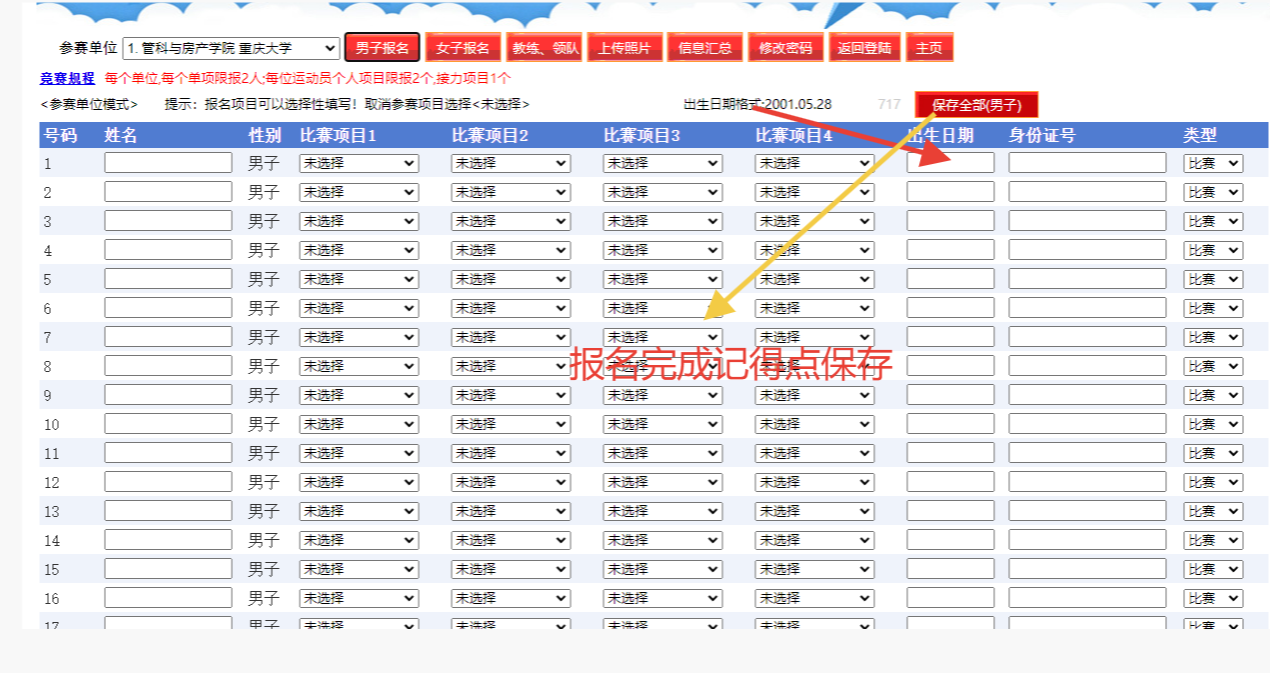
Task: Open the 竞赛规程 link
Action: click(67, 78)
